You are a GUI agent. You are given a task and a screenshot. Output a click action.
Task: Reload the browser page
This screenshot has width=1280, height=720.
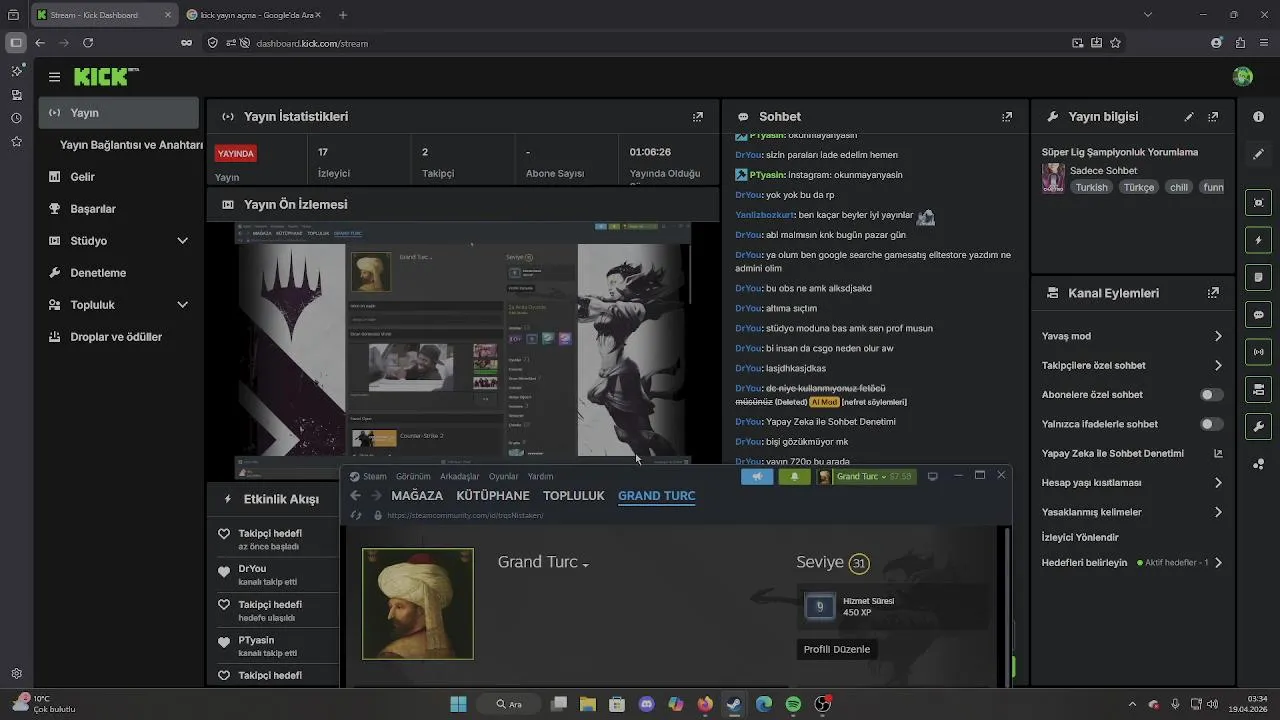pos(88,43)
